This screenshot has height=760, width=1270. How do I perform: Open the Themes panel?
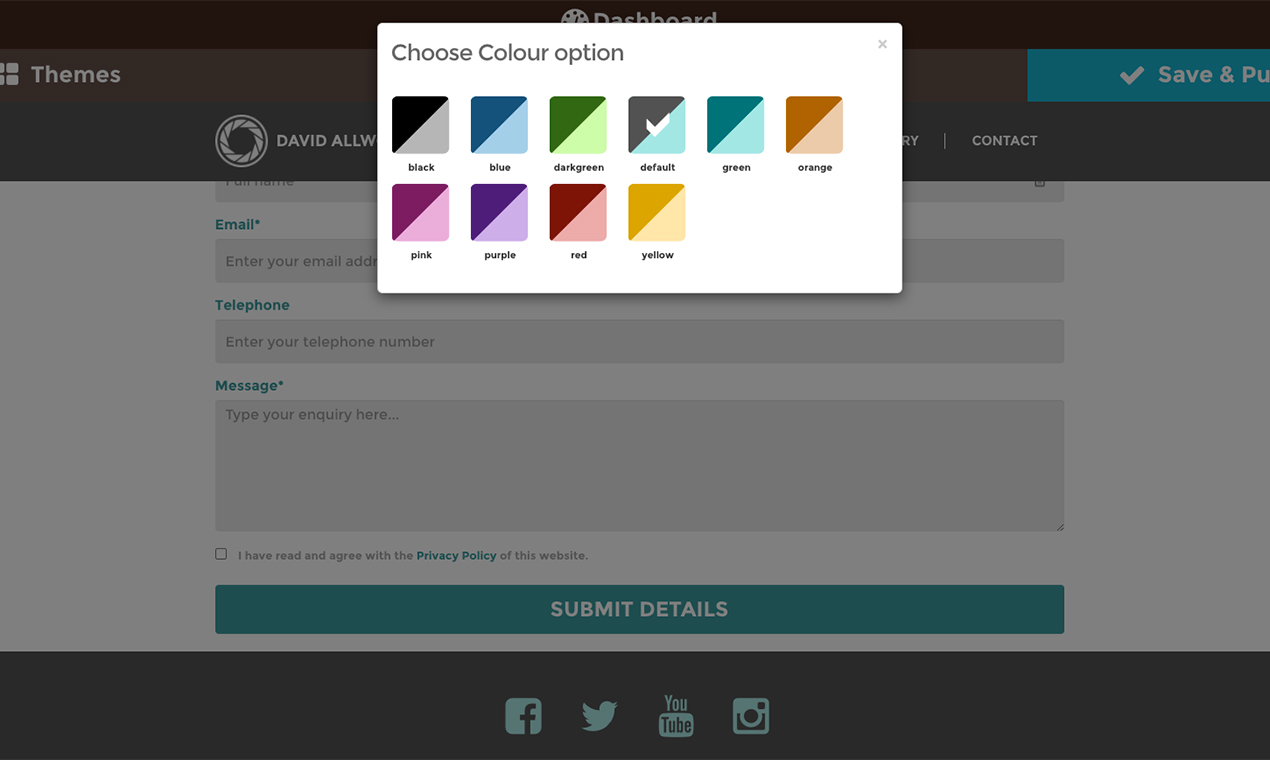pos(60,74)
